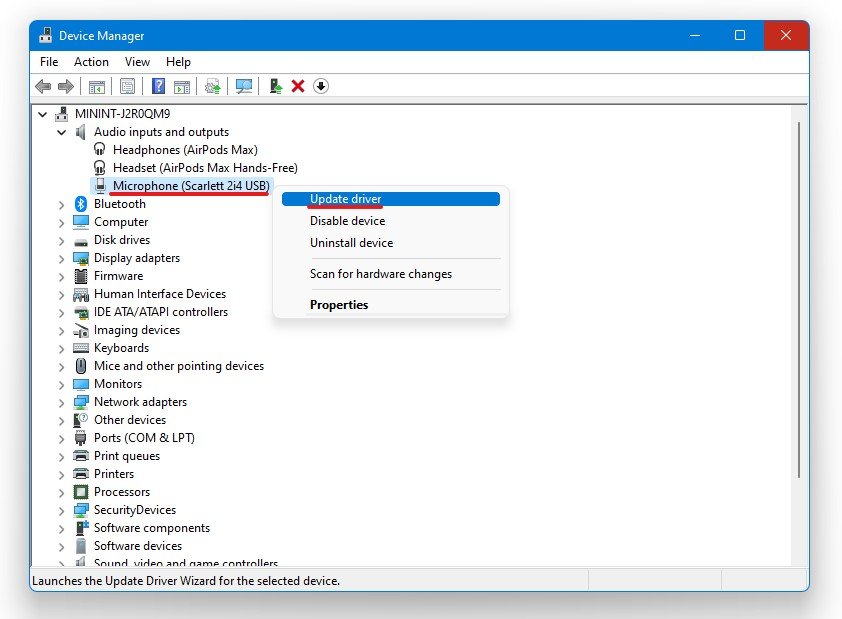Open Properties from the context menu
This screenshot has width=842, height=619.
pos(339,305)
